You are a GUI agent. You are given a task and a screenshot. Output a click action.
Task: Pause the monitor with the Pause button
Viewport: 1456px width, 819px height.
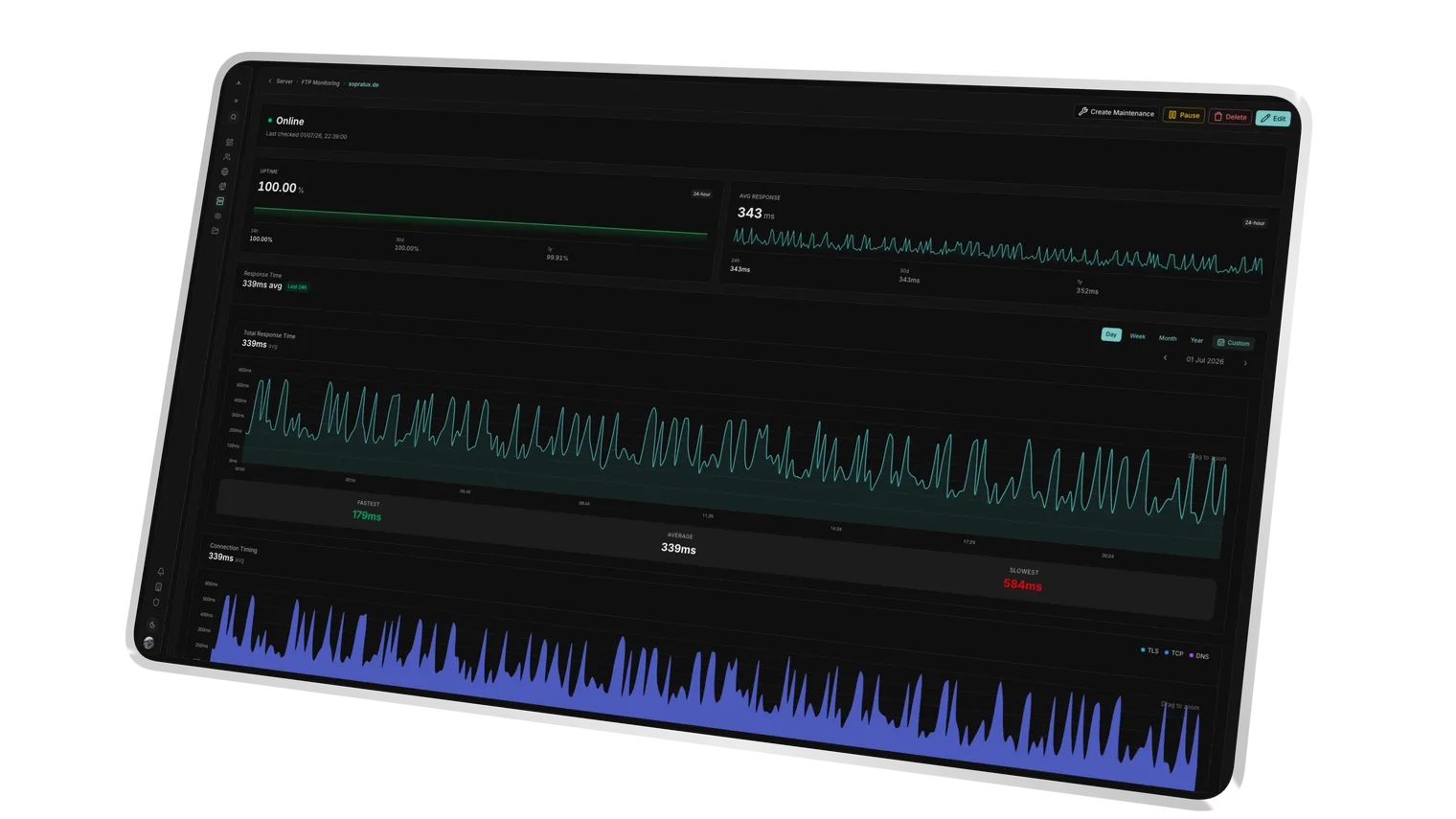[x=1184, y=115]
